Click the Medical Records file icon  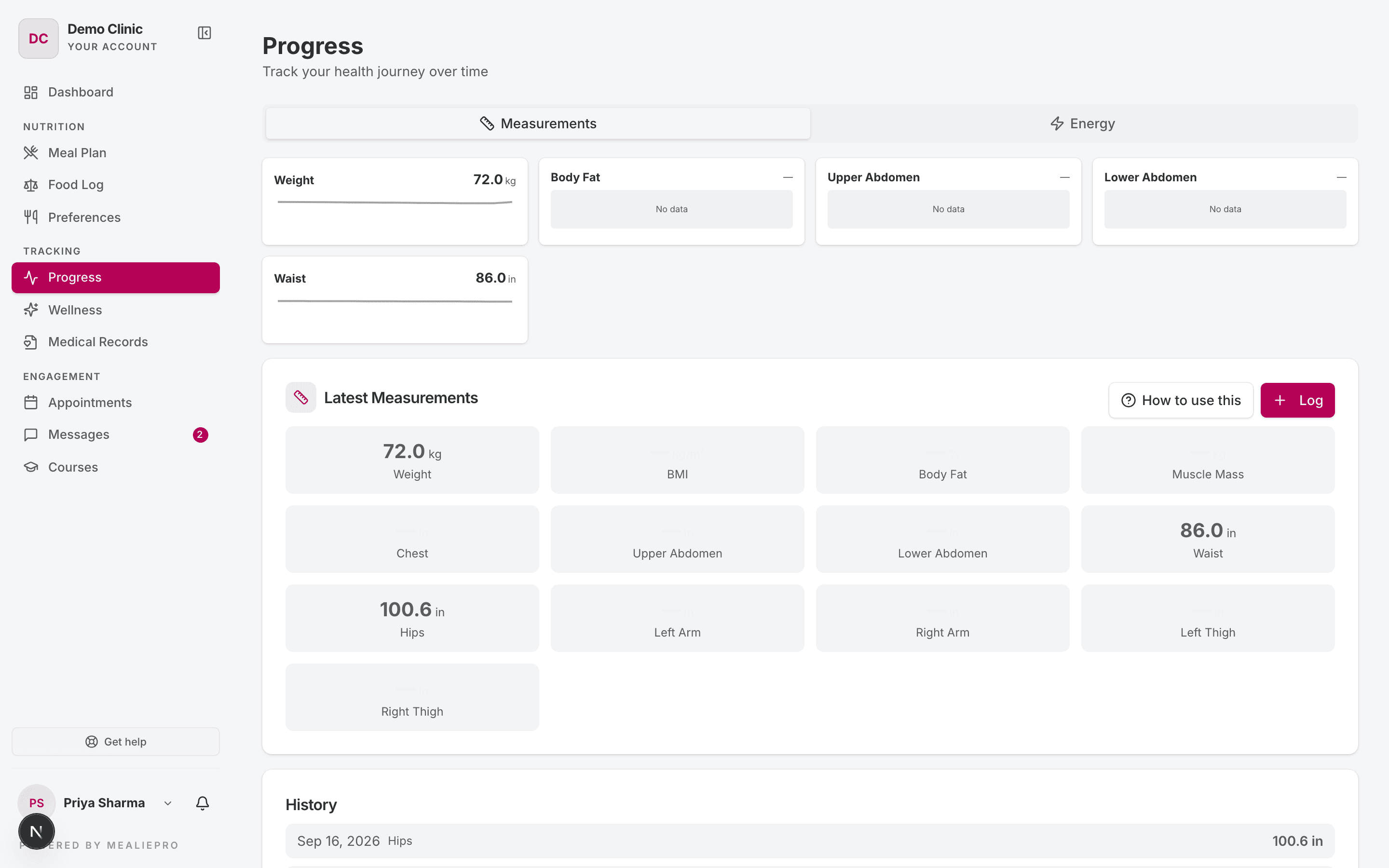point(31,342)
